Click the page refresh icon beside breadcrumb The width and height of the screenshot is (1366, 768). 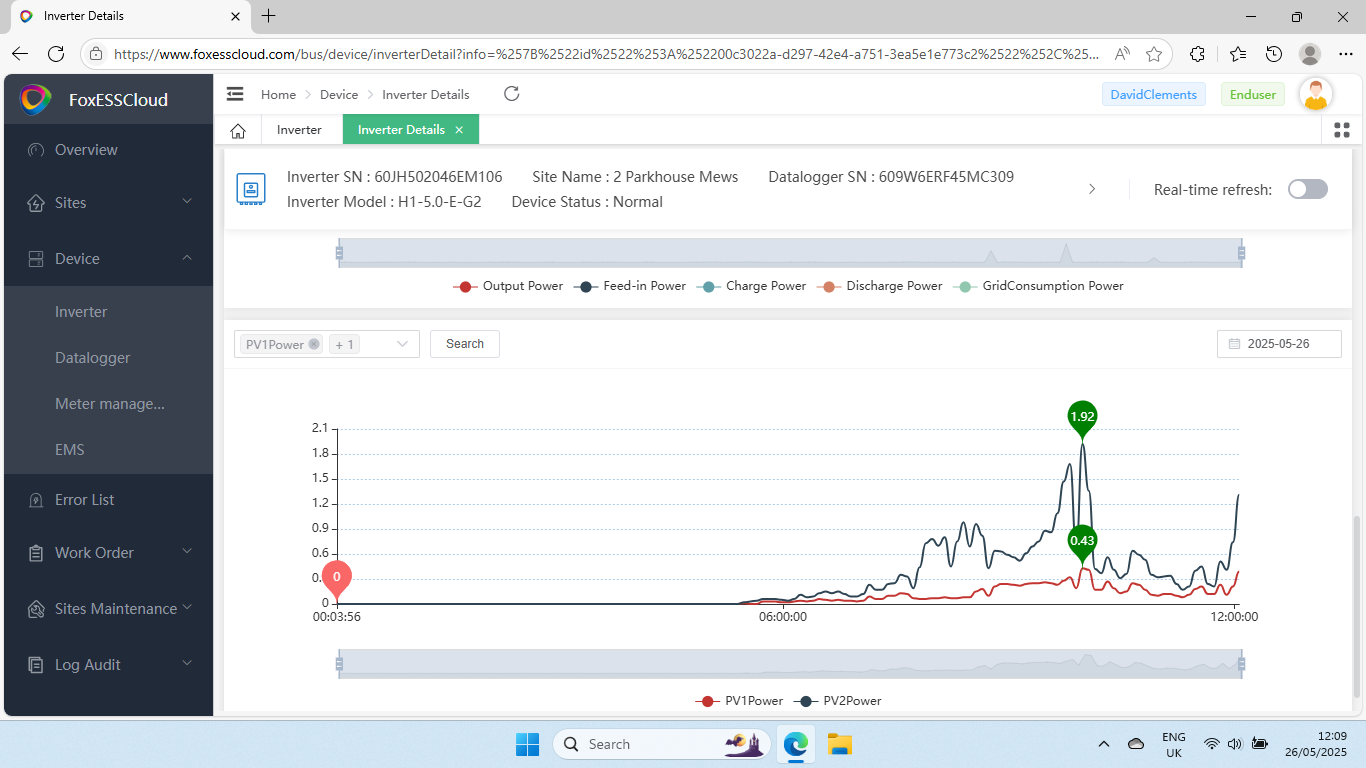(511, 94)
